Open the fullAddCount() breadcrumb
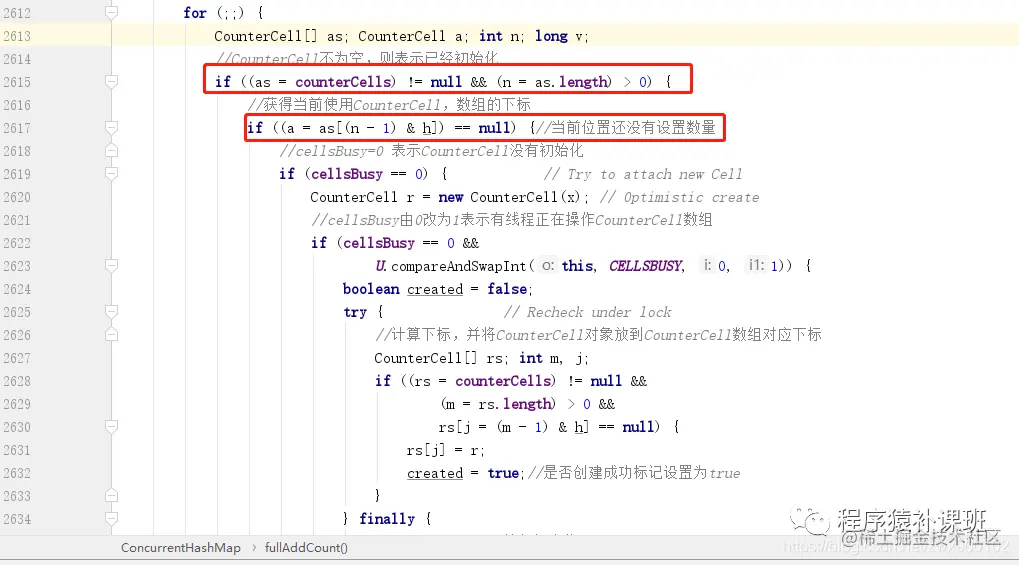The height and width of the screenshot is (565, 1019). point(306,548)
